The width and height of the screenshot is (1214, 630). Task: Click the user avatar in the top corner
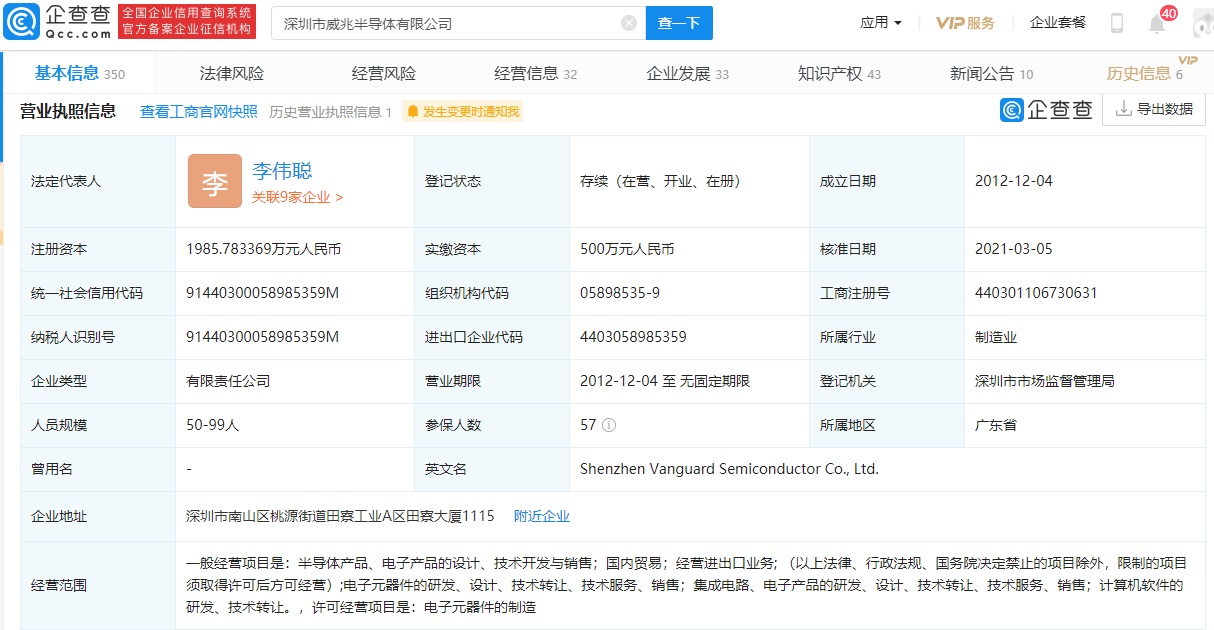pyautogui.click(x=1203, y=22)
